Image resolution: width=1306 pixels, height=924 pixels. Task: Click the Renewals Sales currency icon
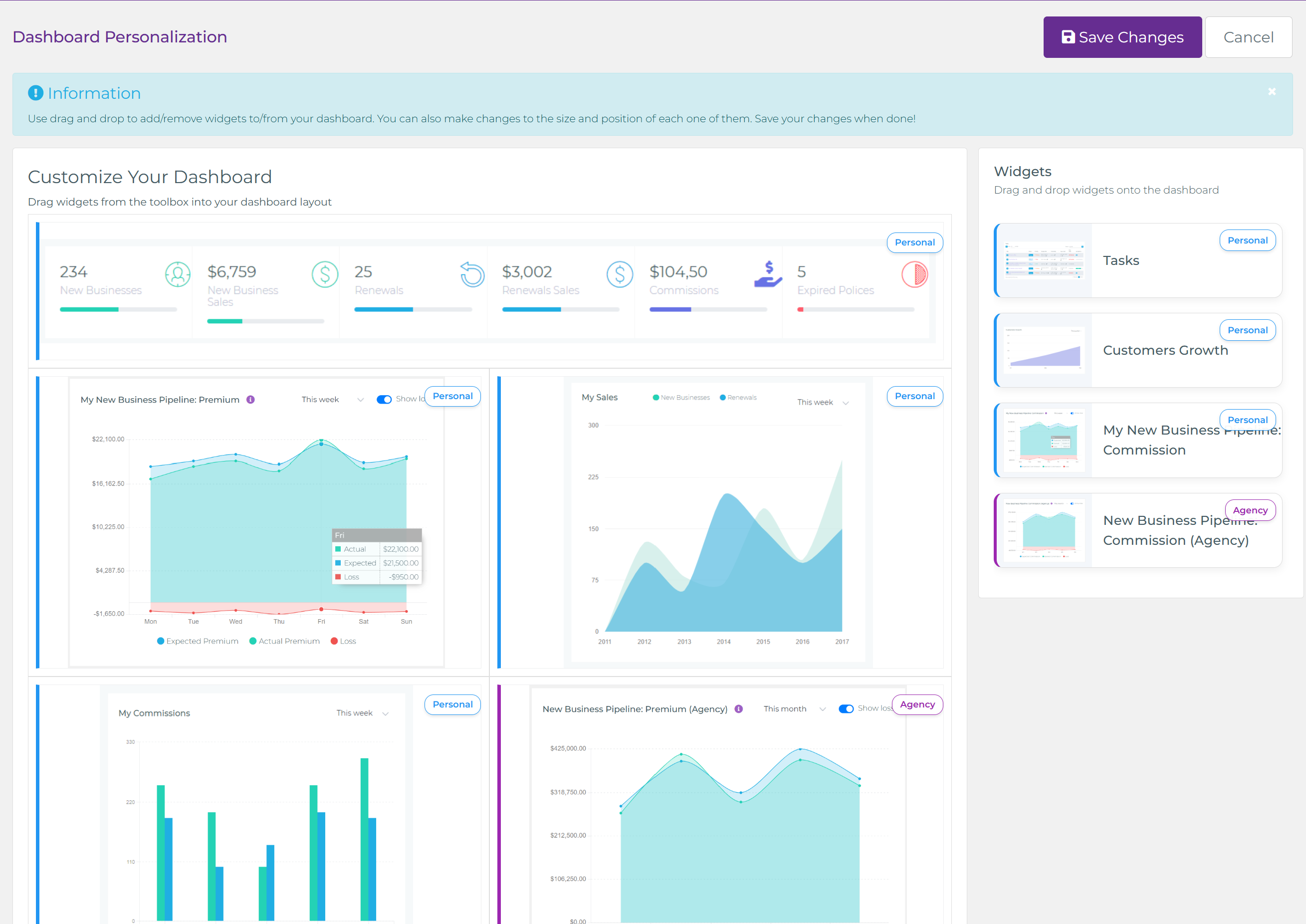coord(620,274)
